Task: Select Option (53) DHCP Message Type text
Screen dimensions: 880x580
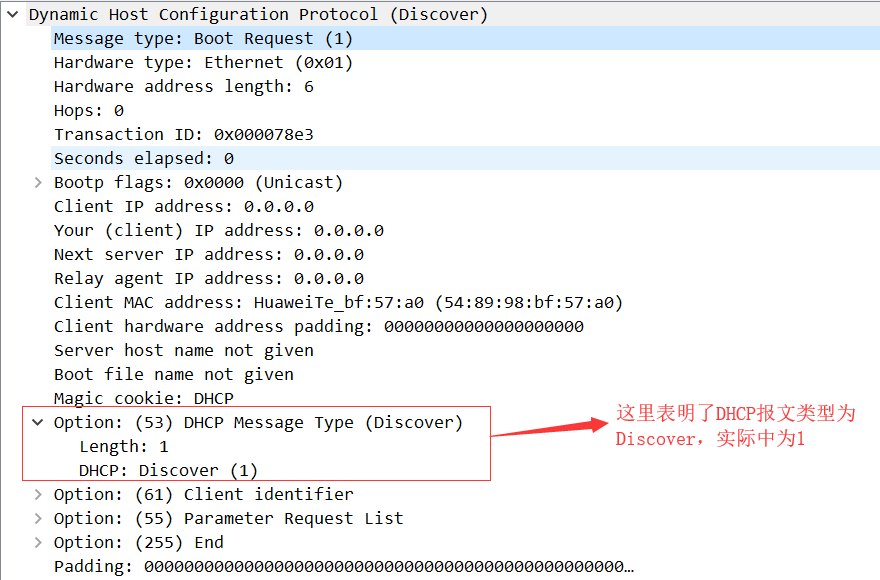Action: 258,422
